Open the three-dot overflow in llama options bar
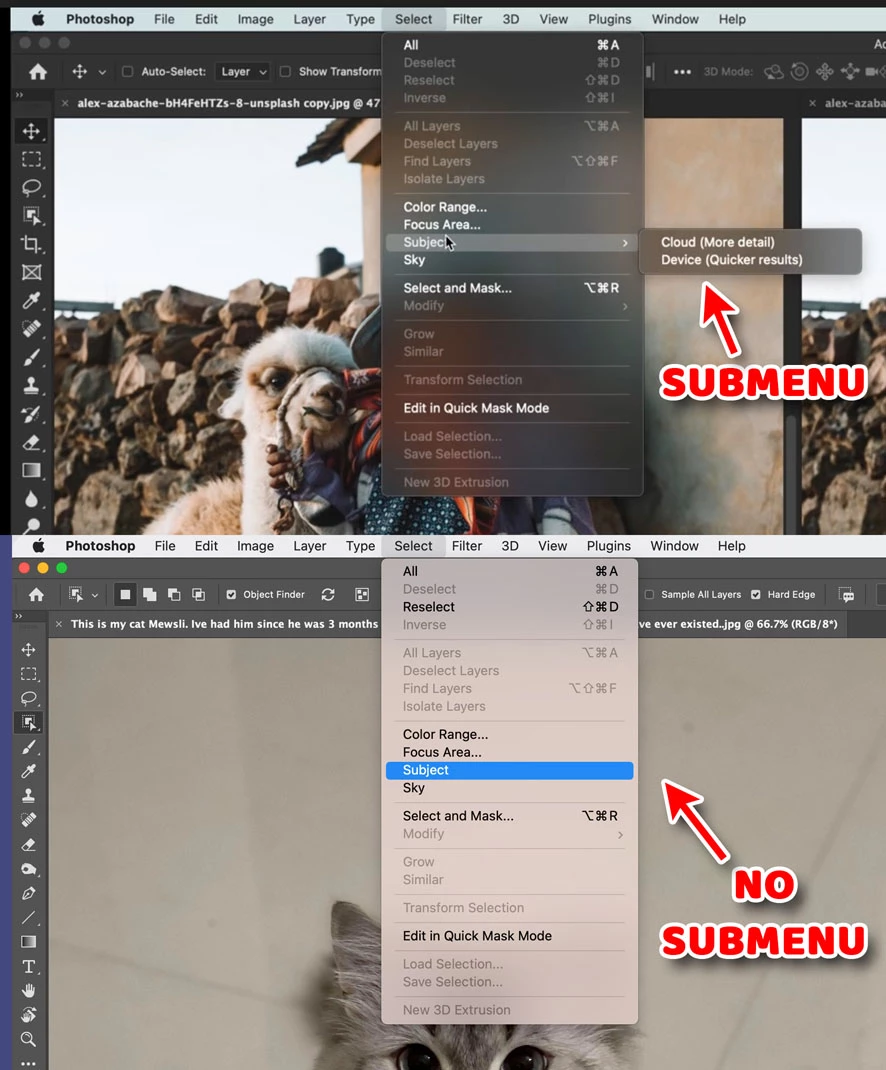Screen dimensions: 886x1070 (682, 72)
